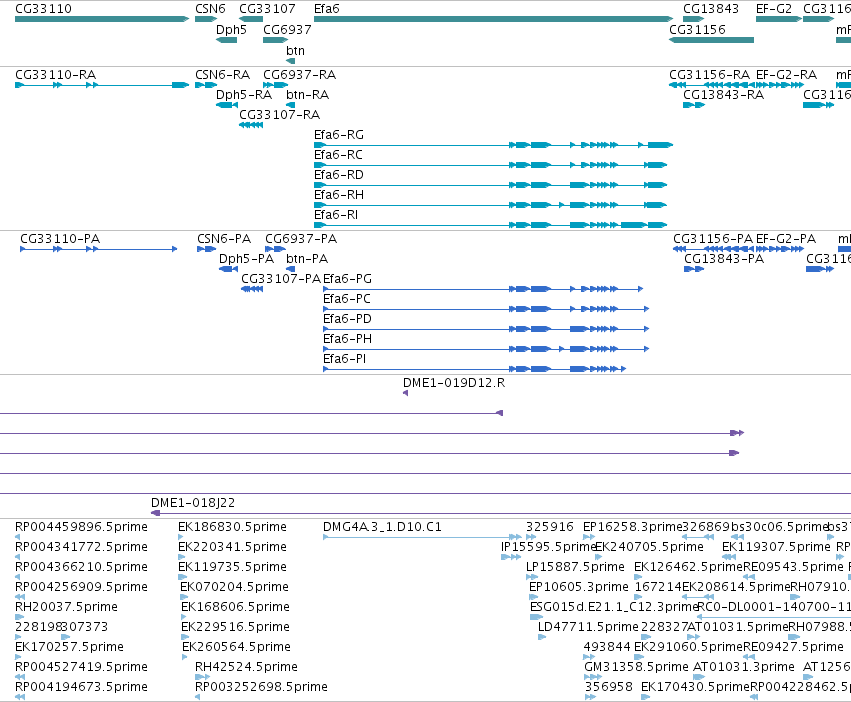Open the Efa6-RG transcript label
The width and height of the screenshot is (851, 702).
point(339,135)
